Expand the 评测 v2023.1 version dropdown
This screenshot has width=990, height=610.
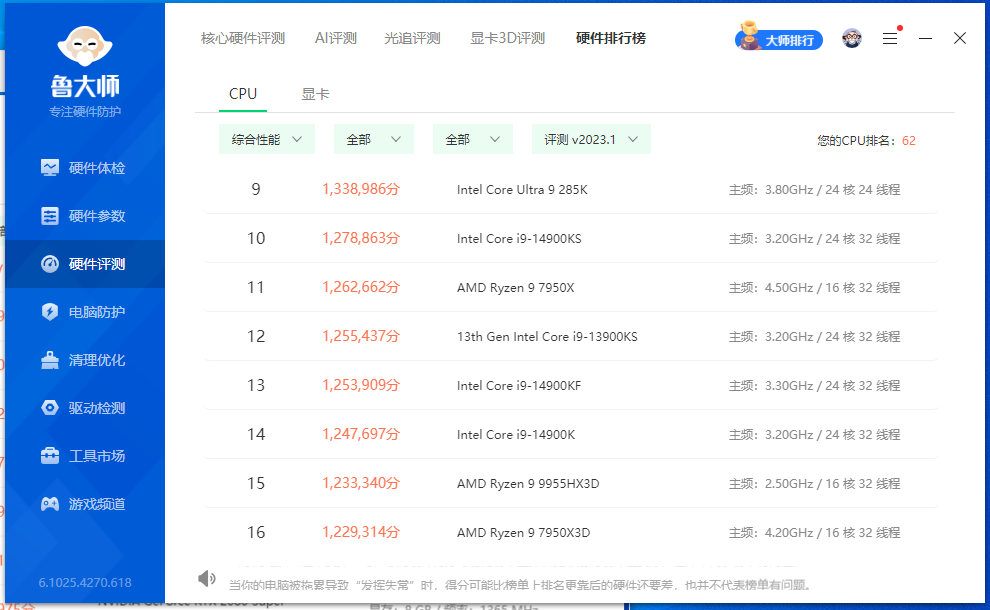pos(591,140)
